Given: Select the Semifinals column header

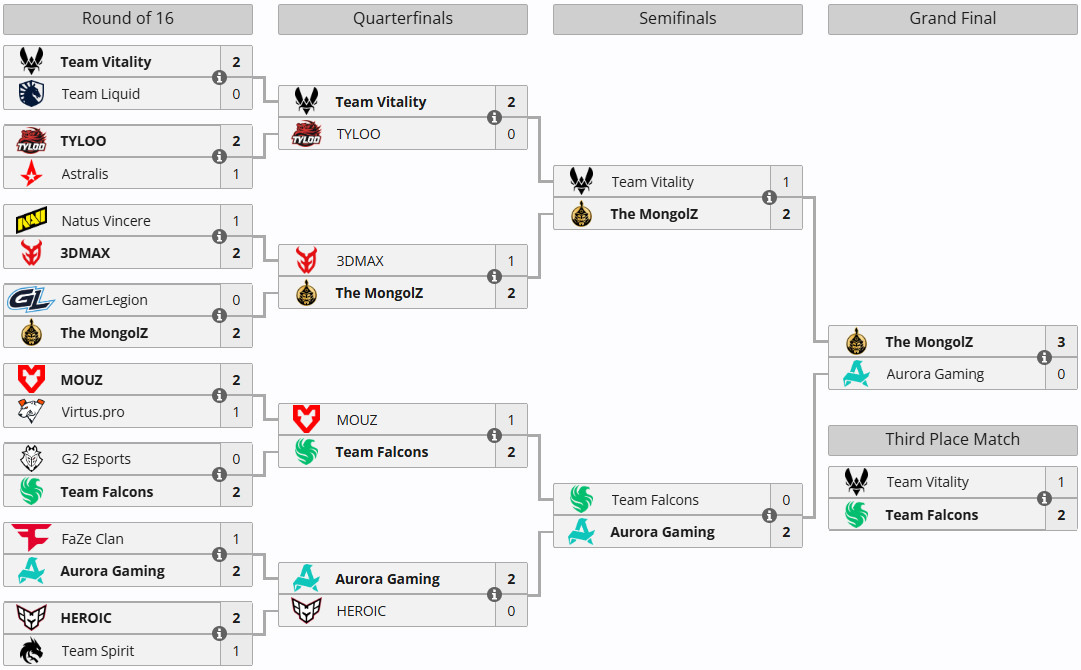Looking at the screenshot, I should tap(677, 19).
